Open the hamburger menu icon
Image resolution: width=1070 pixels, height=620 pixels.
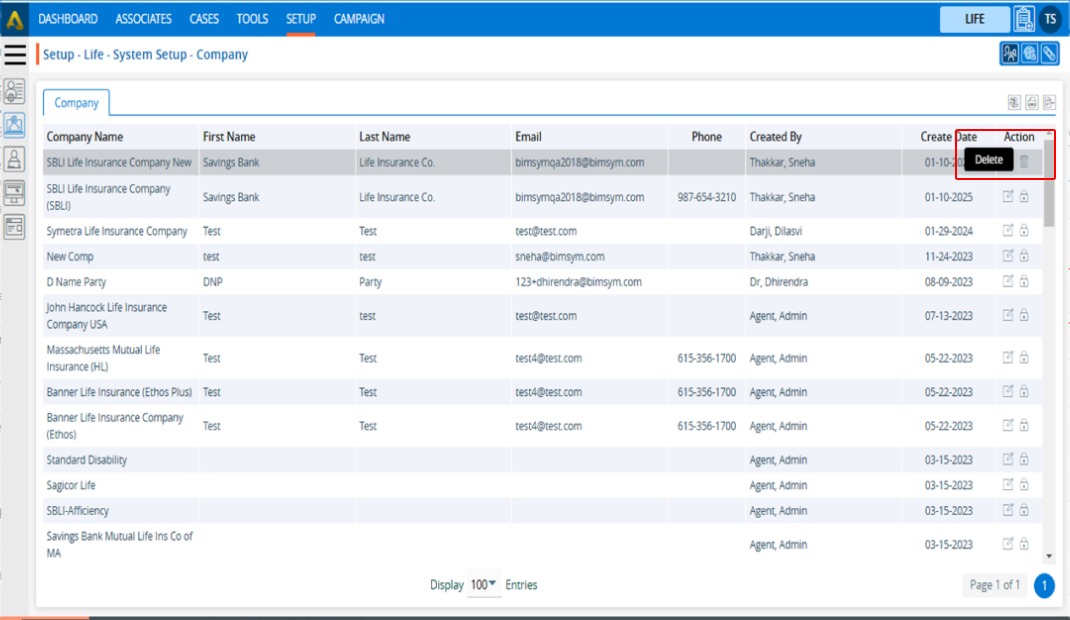pos(15,54)
